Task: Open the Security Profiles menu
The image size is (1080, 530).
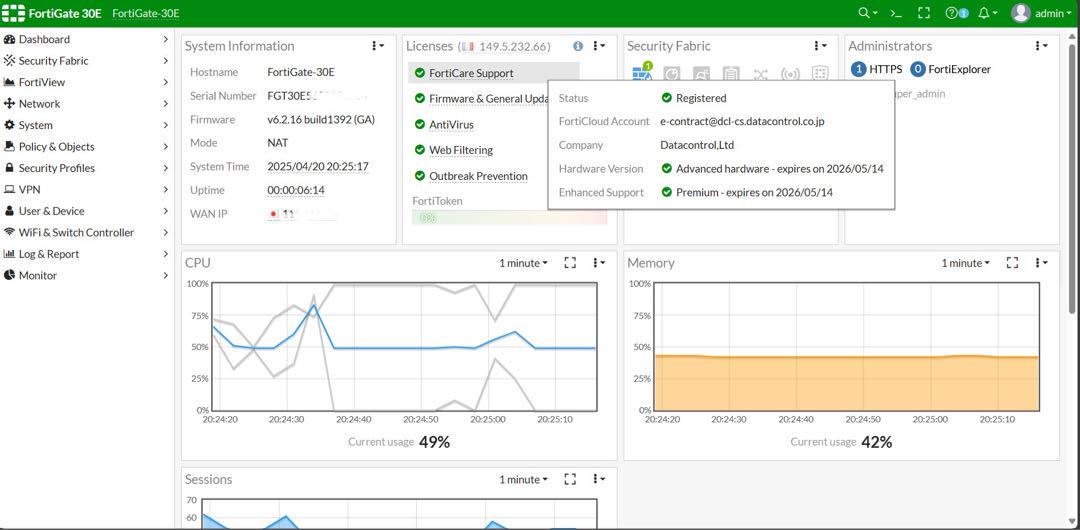Action: [x=86, y=167]
